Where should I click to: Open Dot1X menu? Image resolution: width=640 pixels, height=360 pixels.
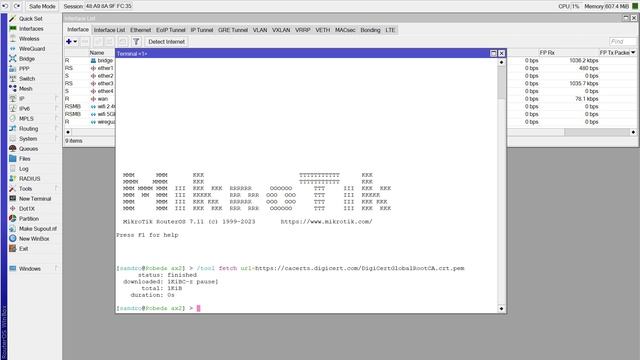point(26,209)
